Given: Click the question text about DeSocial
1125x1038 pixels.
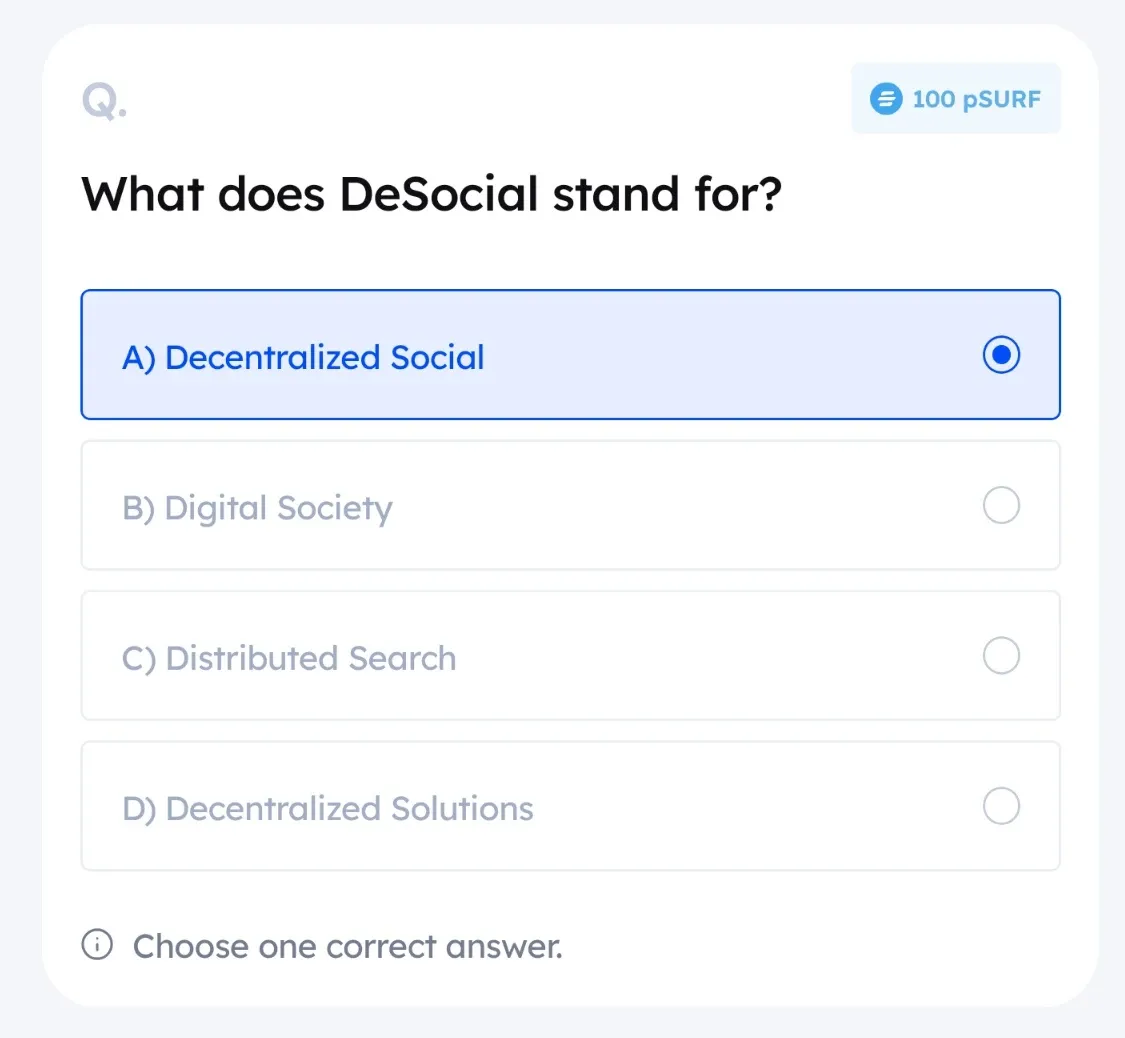Looking at the screenshot, I should click(x=432, y=194).
